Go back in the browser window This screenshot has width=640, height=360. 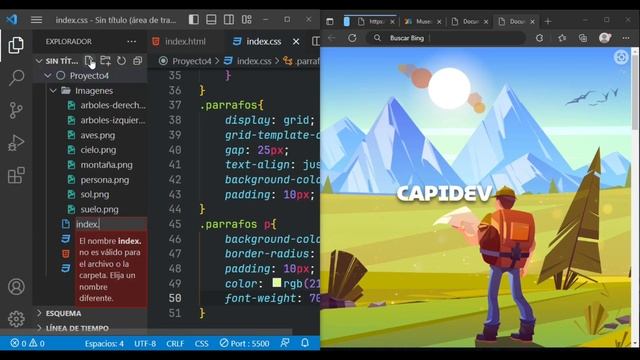pos(331,38)
